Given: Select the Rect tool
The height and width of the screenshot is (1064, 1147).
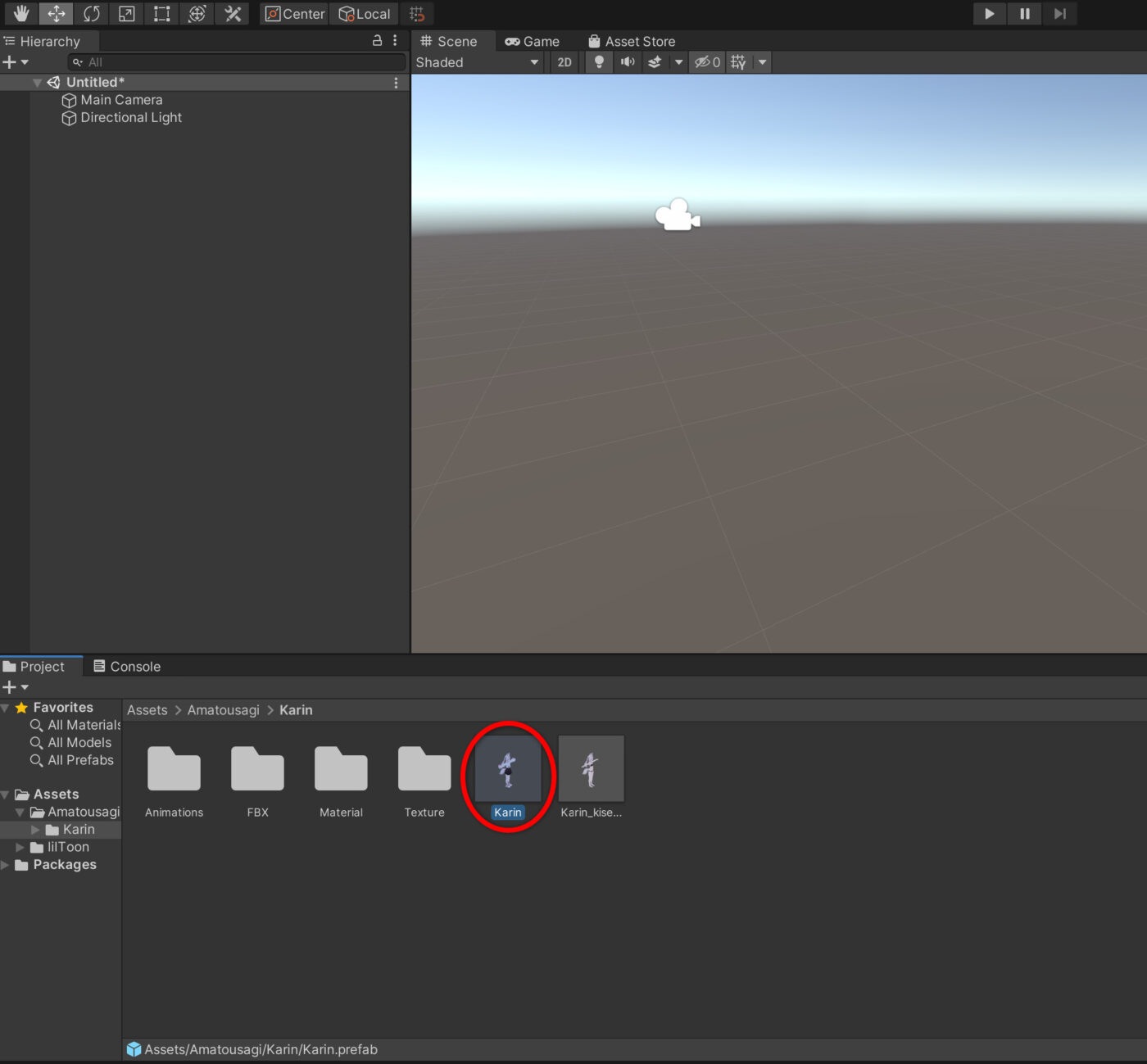Looking at the screenshot, I should coord(161,14).
